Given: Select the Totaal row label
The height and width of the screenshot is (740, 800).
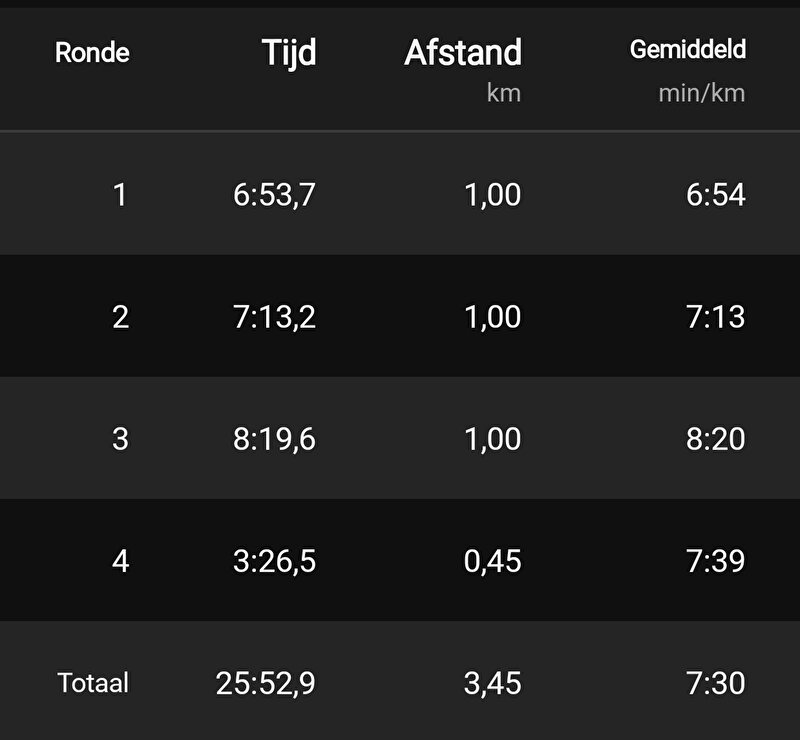Looking at the screenshot, I should click(93, 683).
